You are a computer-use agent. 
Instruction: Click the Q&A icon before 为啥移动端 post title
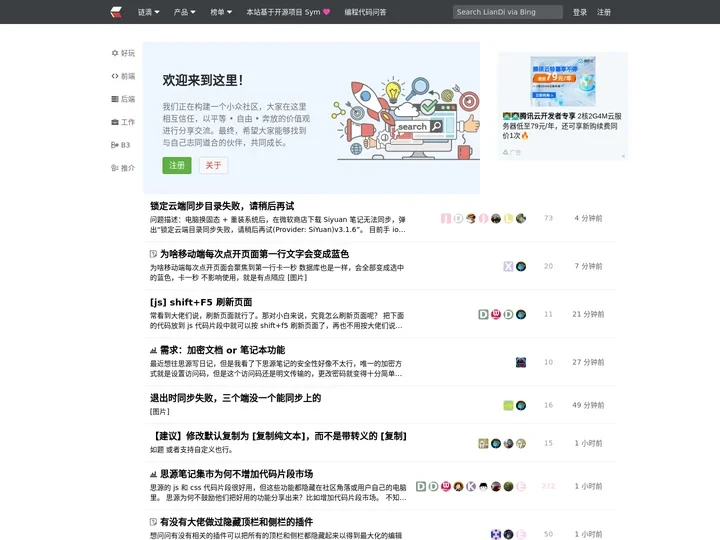tap(153, 254)
